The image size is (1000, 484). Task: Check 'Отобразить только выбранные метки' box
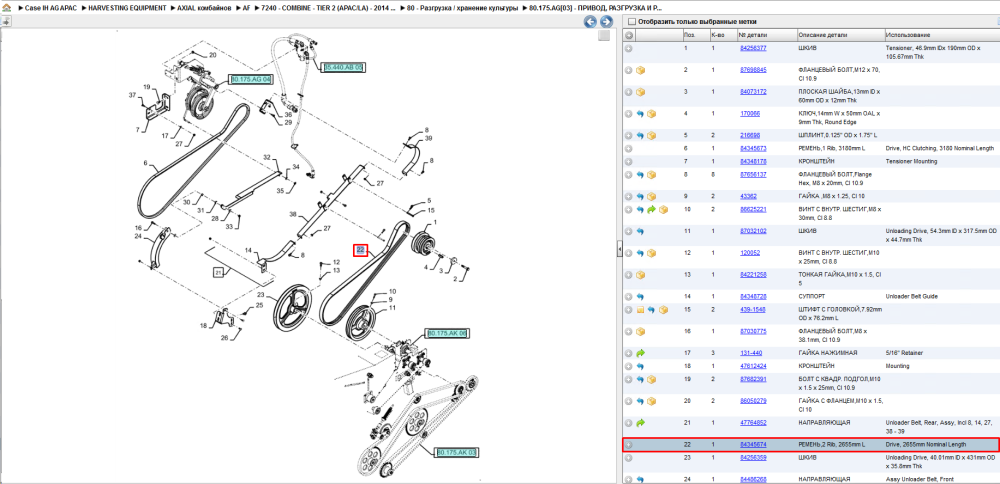pyautogui.click(x=631, y=22)
